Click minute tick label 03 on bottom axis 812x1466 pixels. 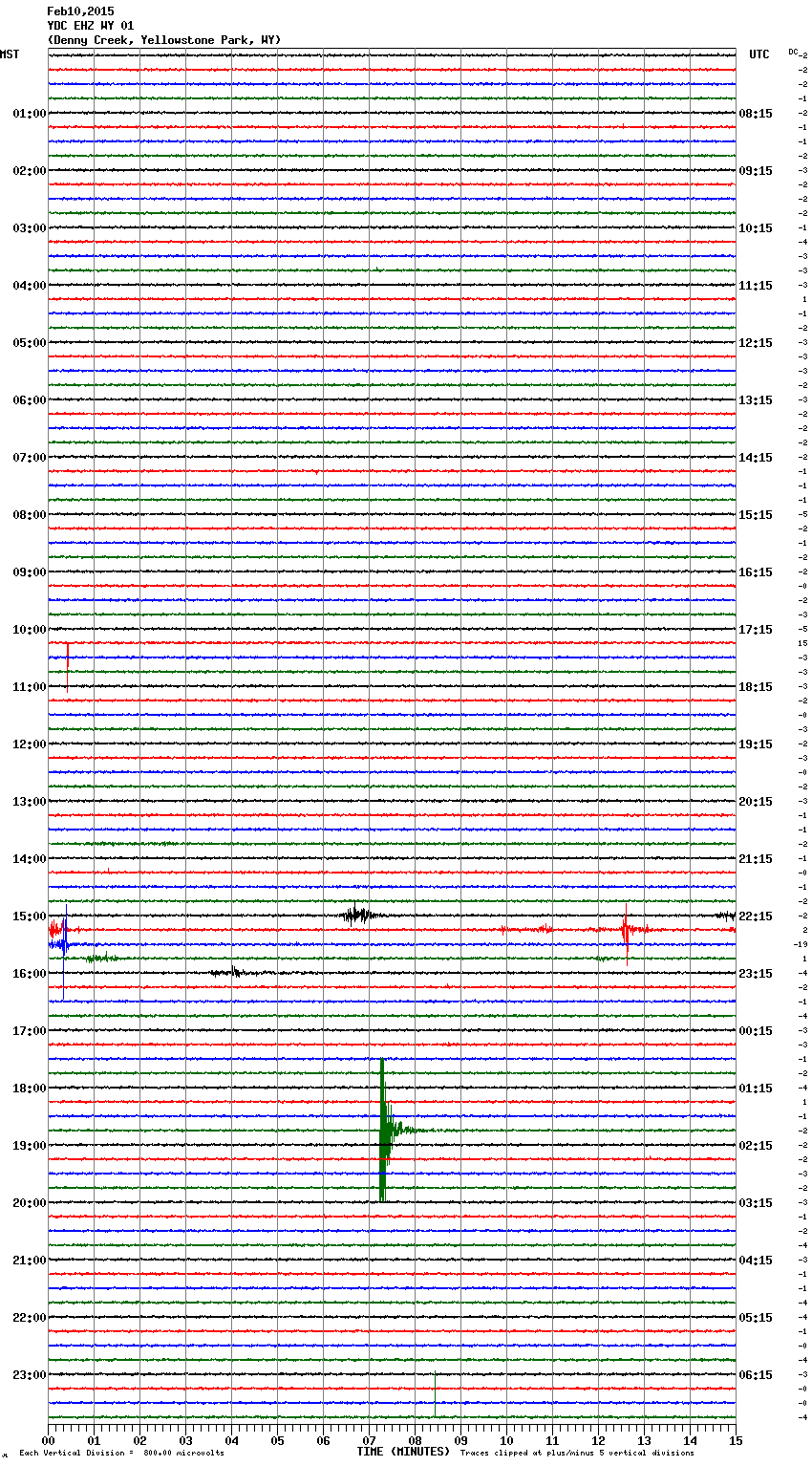point(185,1440)
